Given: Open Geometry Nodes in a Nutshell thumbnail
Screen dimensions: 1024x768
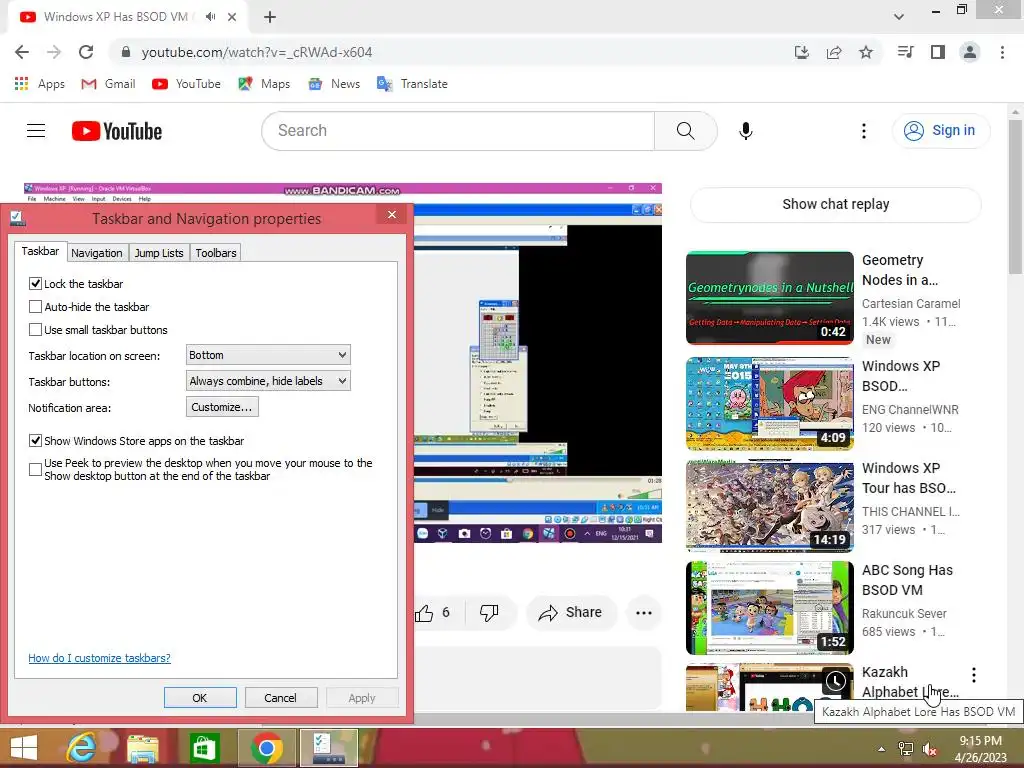Looking at the screenshot, I should [769, 298].
